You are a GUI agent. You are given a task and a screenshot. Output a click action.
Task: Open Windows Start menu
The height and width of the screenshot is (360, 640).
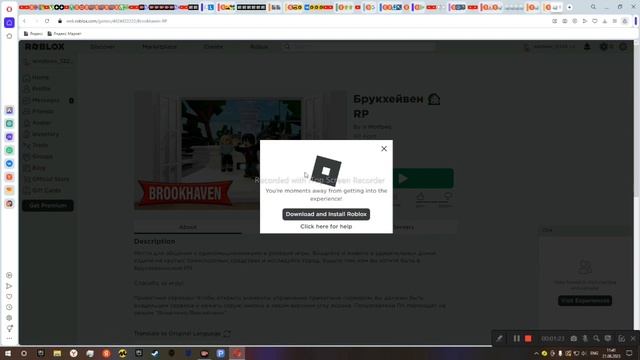[x=7, y=353]
